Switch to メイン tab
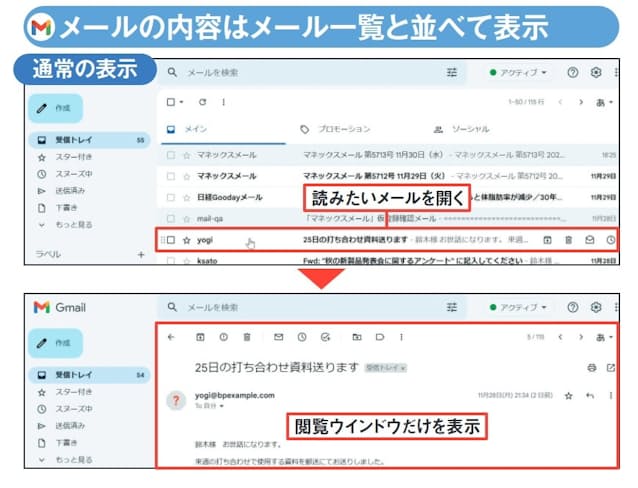This screenshot has width=638, height=488. click(x=223, y=129)
